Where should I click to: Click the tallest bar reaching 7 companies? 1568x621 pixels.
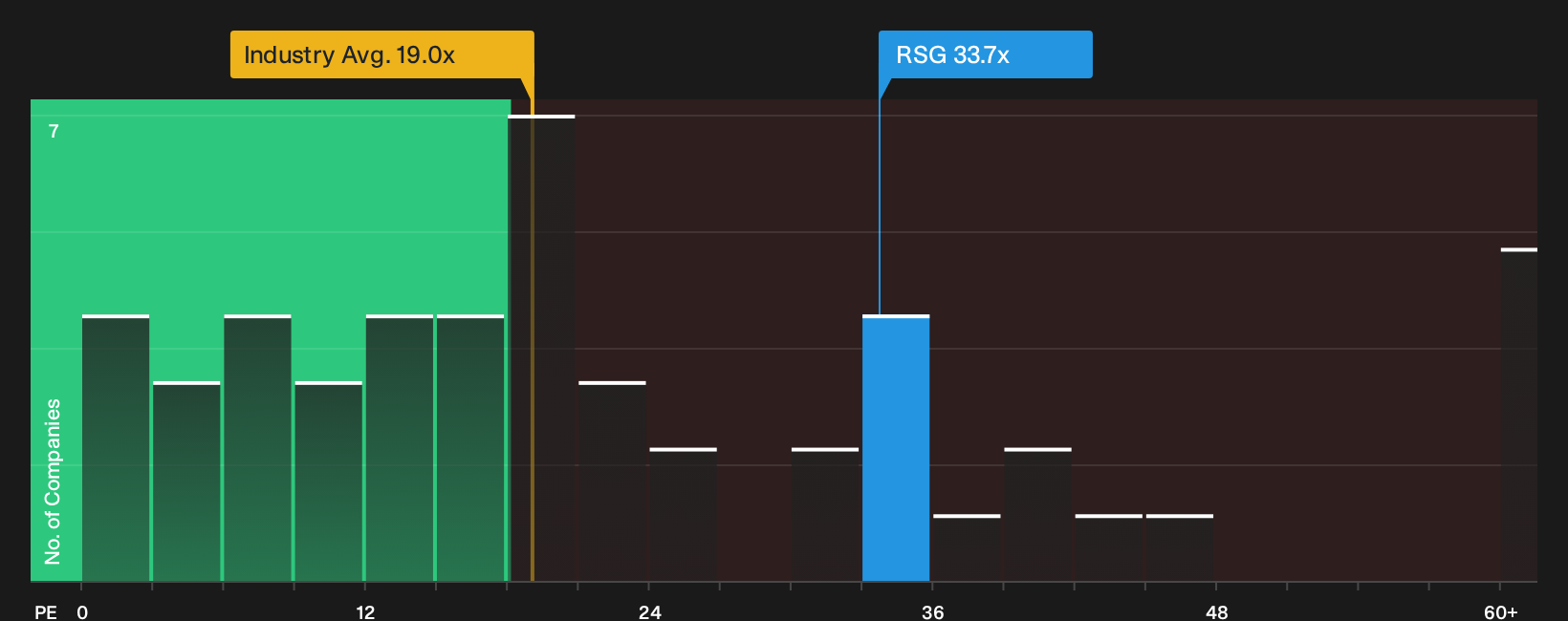point(541,349)
